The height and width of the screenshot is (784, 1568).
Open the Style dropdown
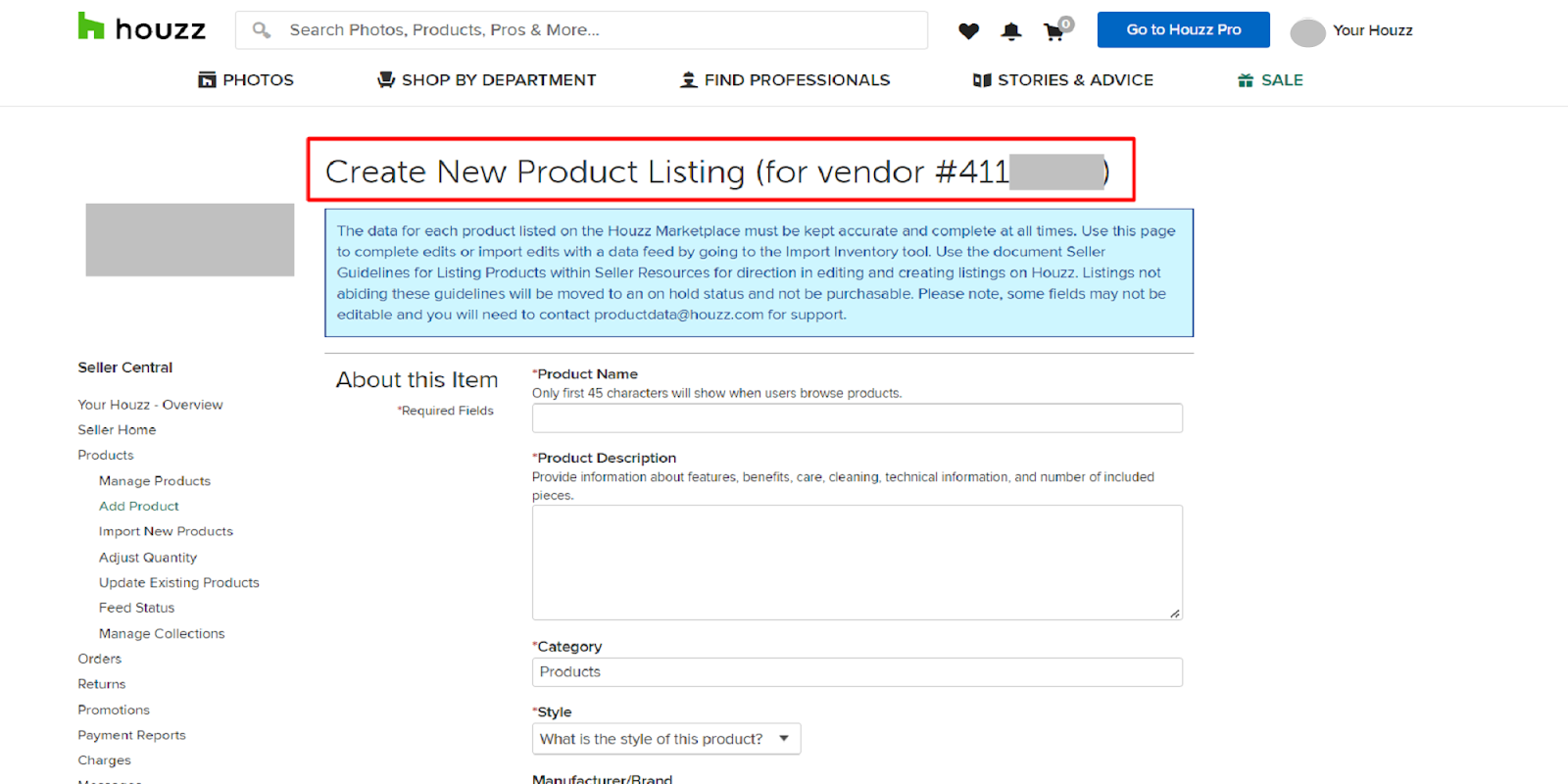tap(666, 739)
